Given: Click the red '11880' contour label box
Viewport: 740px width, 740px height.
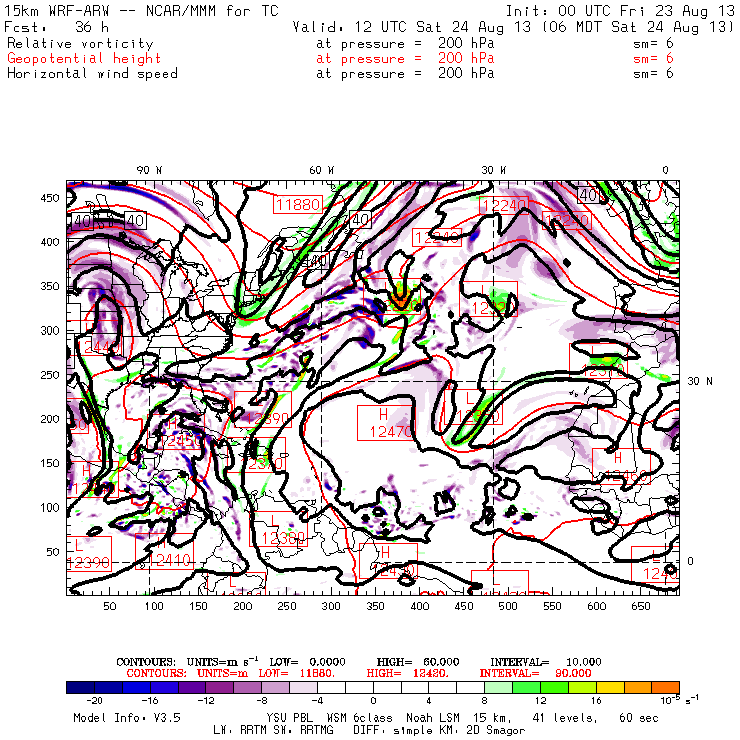Looking at the screenshot, I should tap(298, 204).
